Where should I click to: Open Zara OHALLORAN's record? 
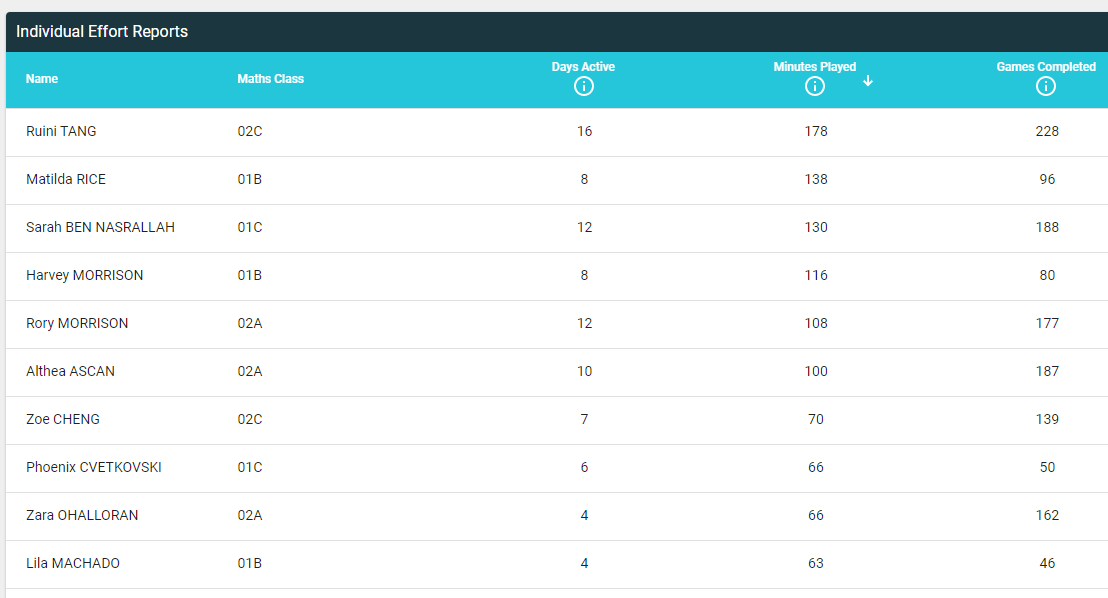click(82, 515)
